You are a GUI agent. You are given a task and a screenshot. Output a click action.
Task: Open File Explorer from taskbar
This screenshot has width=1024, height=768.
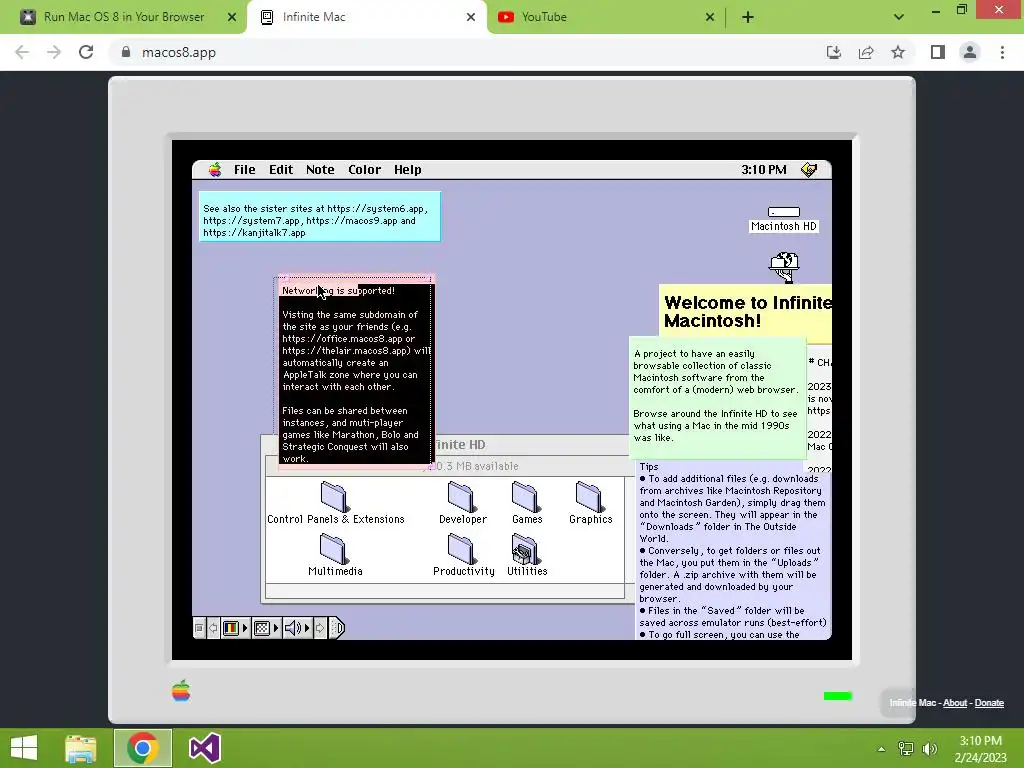coord(81,748)
